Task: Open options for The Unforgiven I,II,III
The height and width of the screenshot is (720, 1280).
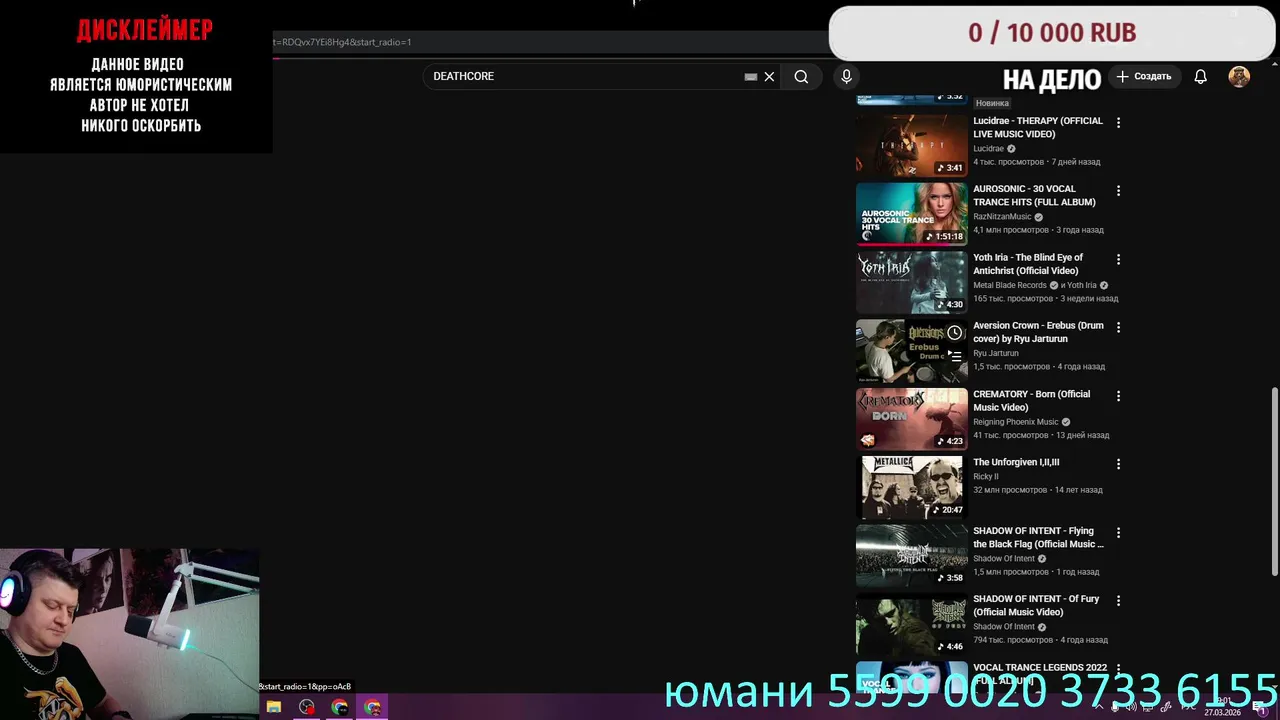Action: tap(1118, 464)
